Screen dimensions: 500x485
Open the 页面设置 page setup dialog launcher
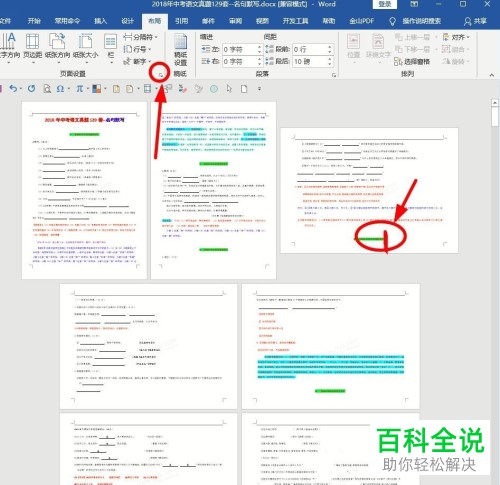click(160, 75)
